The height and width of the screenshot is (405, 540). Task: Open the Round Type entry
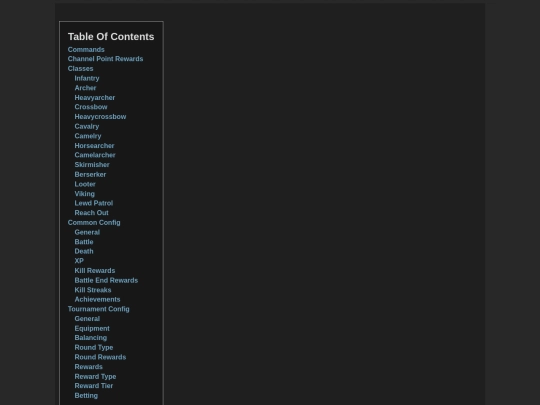(x=94, y=347)
